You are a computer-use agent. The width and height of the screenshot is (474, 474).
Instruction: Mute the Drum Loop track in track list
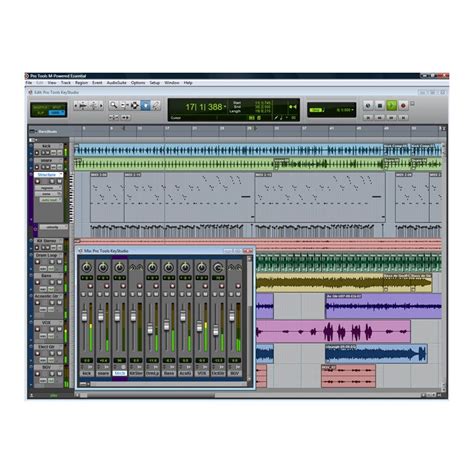(59, 262)
